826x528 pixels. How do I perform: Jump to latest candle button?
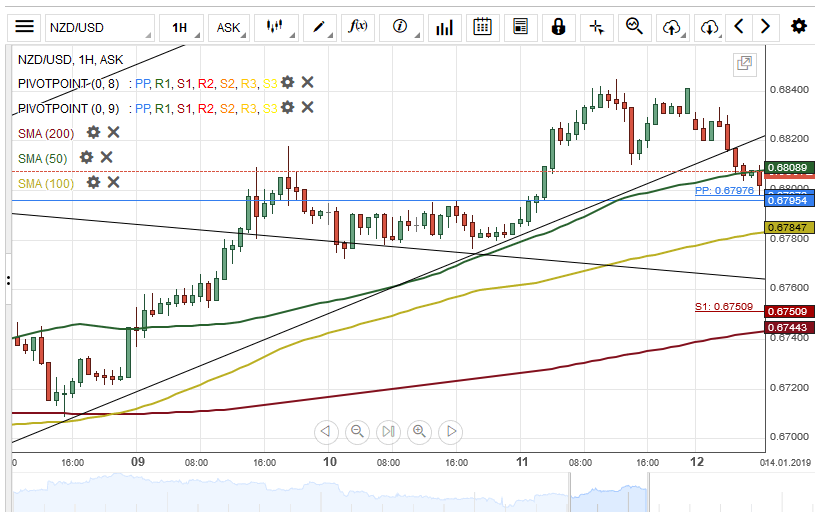tap(388, 432)
